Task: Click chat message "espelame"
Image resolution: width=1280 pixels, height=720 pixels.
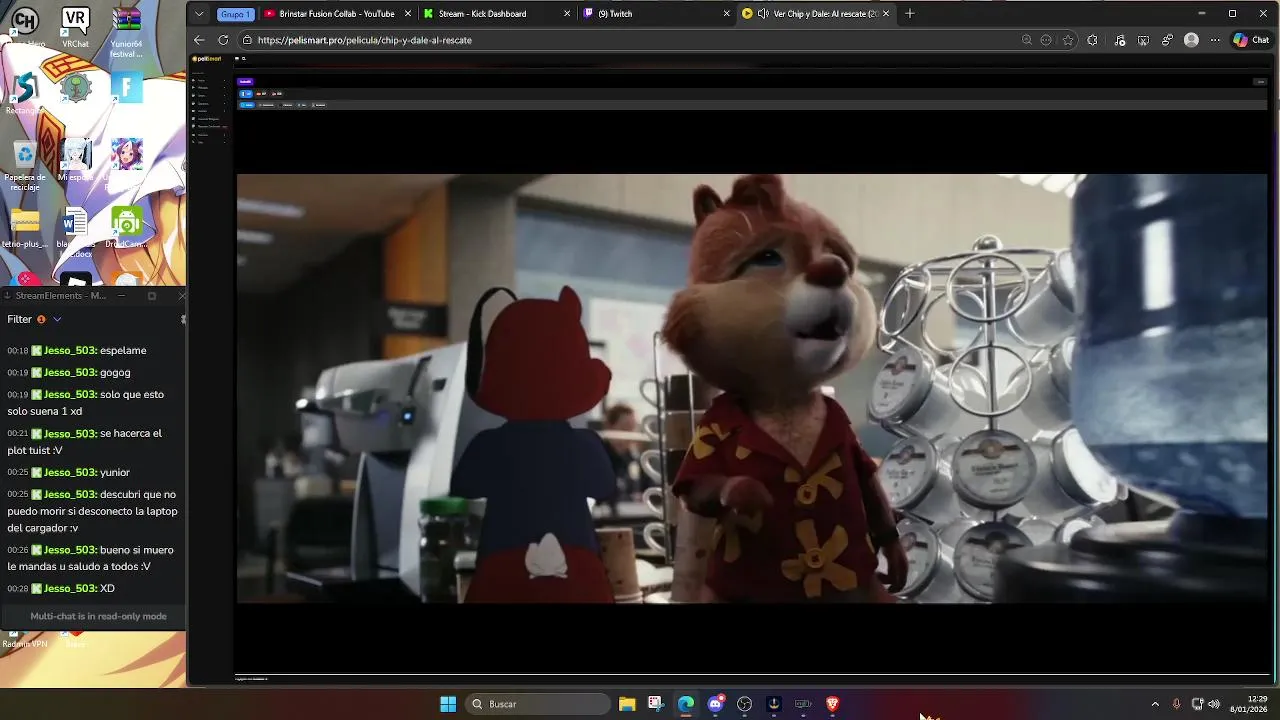Action: pyautogui.click(x=123, y=351)
